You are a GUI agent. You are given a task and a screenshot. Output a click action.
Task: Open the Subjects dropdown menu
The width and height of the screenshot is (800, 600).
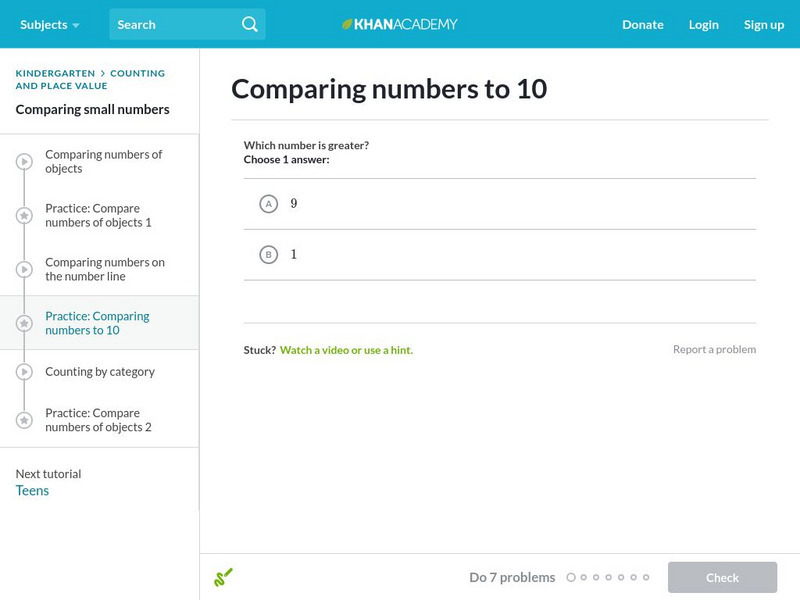[49, 24]
